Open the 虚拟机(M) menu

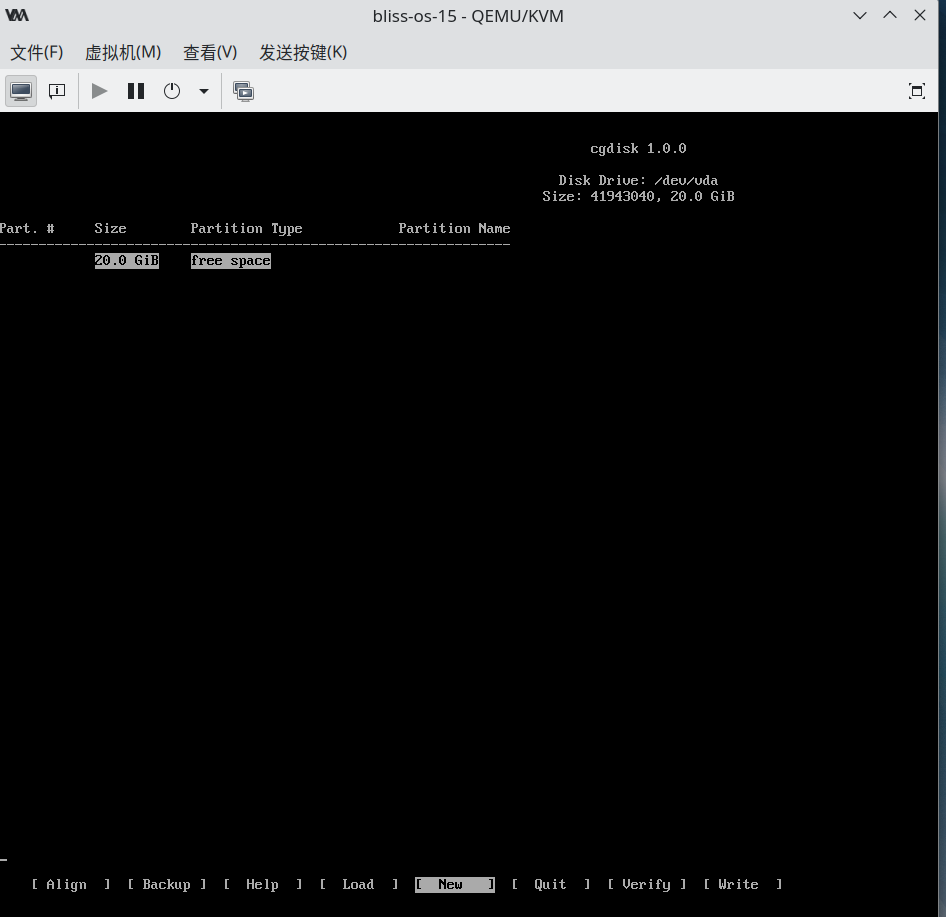point(123,52)
